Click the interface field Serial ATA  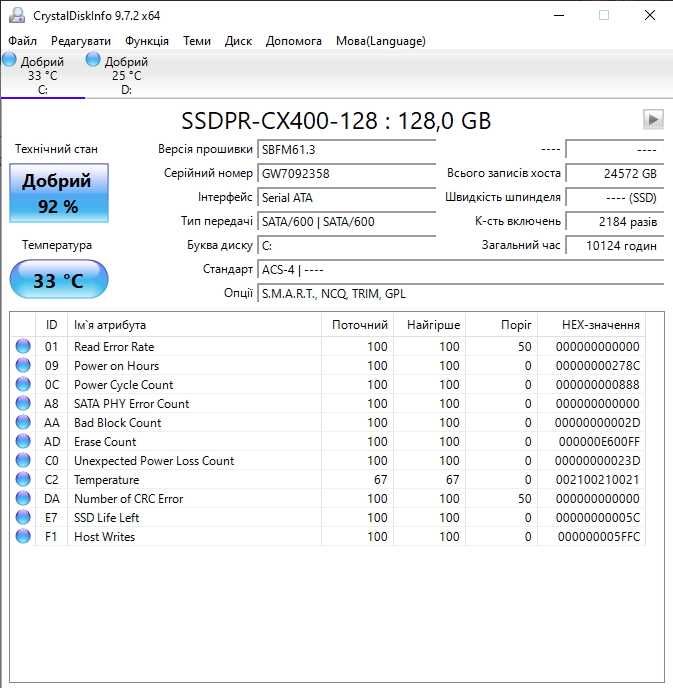coord(347,197)
